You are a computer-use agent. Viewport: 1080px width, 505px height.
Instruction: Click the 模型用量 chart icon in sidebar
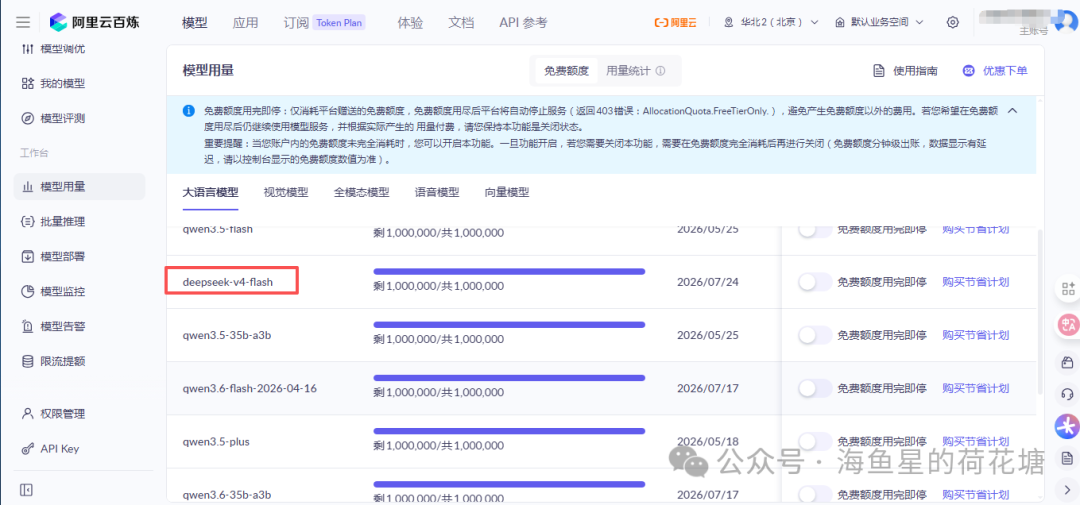(x=28, y=187)
